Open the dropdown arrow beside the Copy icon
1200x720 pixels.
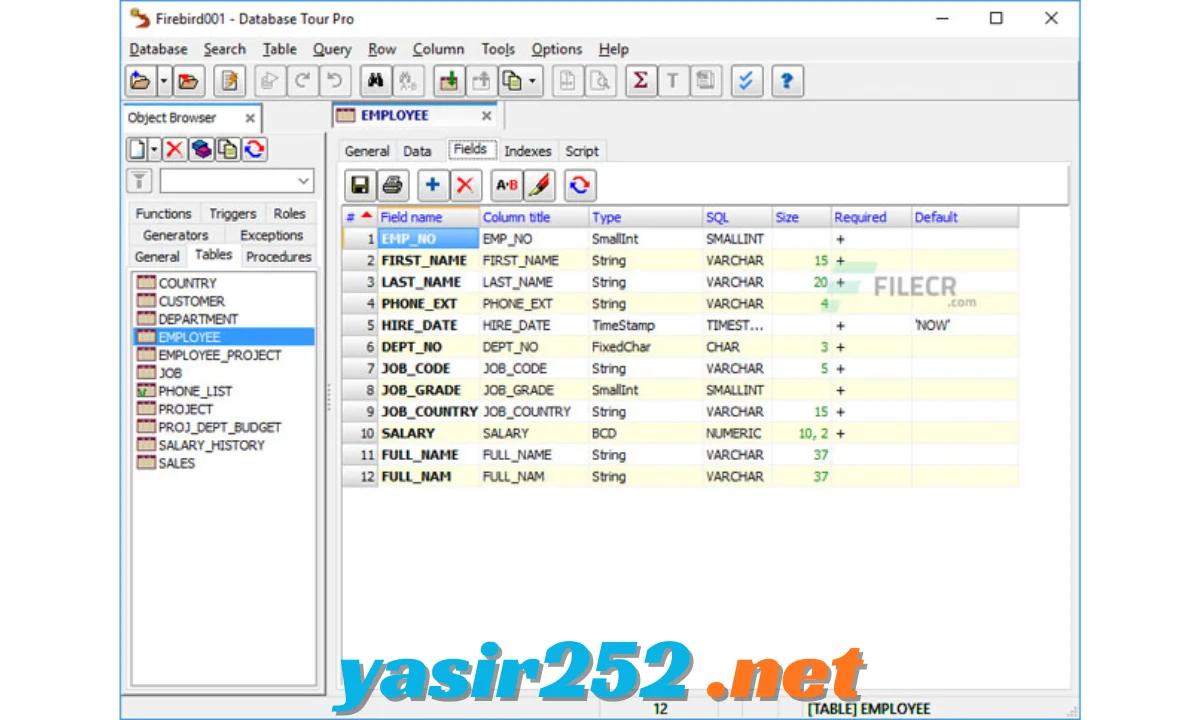coord(534,81)
